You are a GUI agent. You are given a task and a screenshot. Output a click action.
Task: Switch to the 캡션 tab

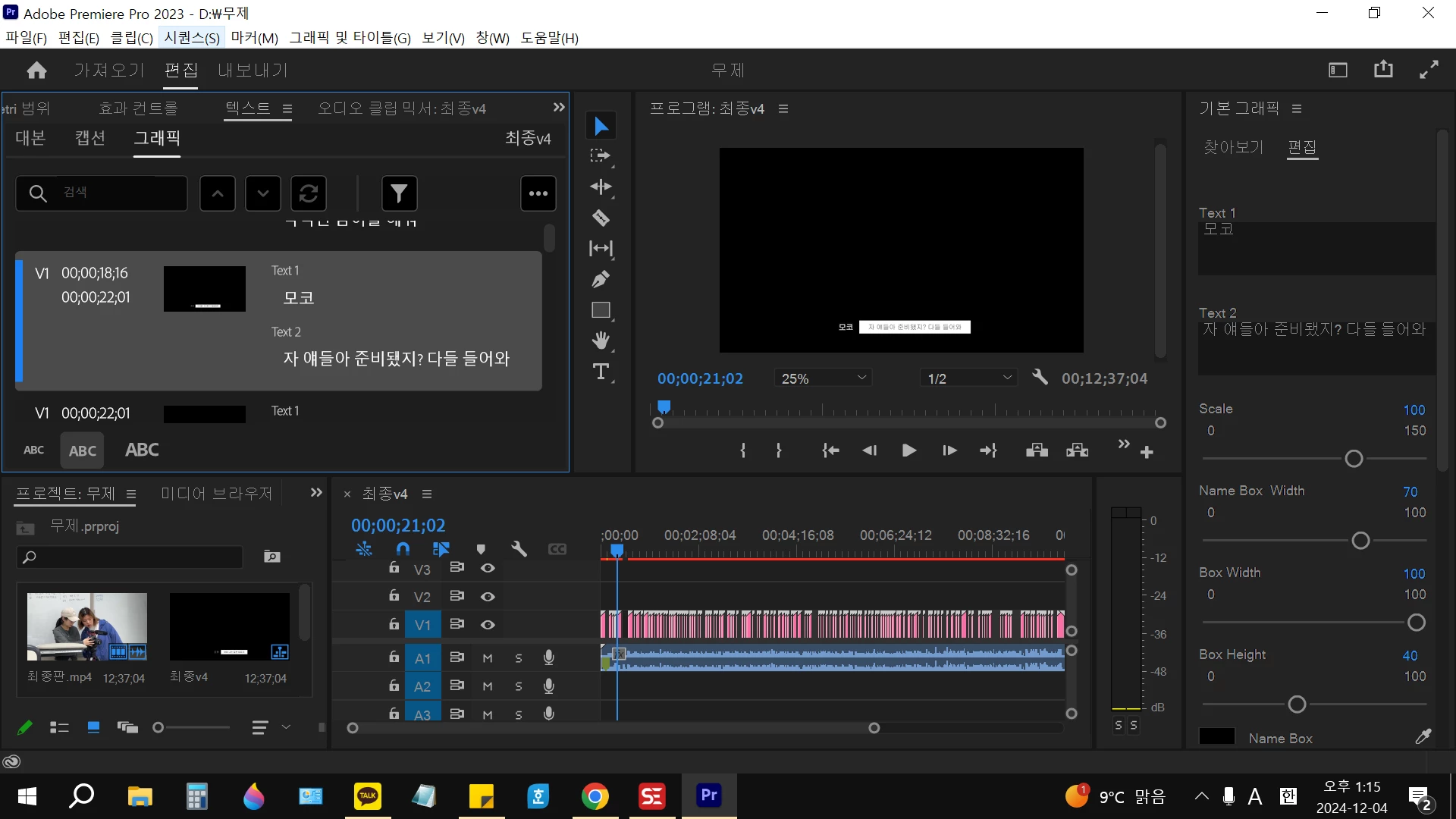(x=89, y=138)
